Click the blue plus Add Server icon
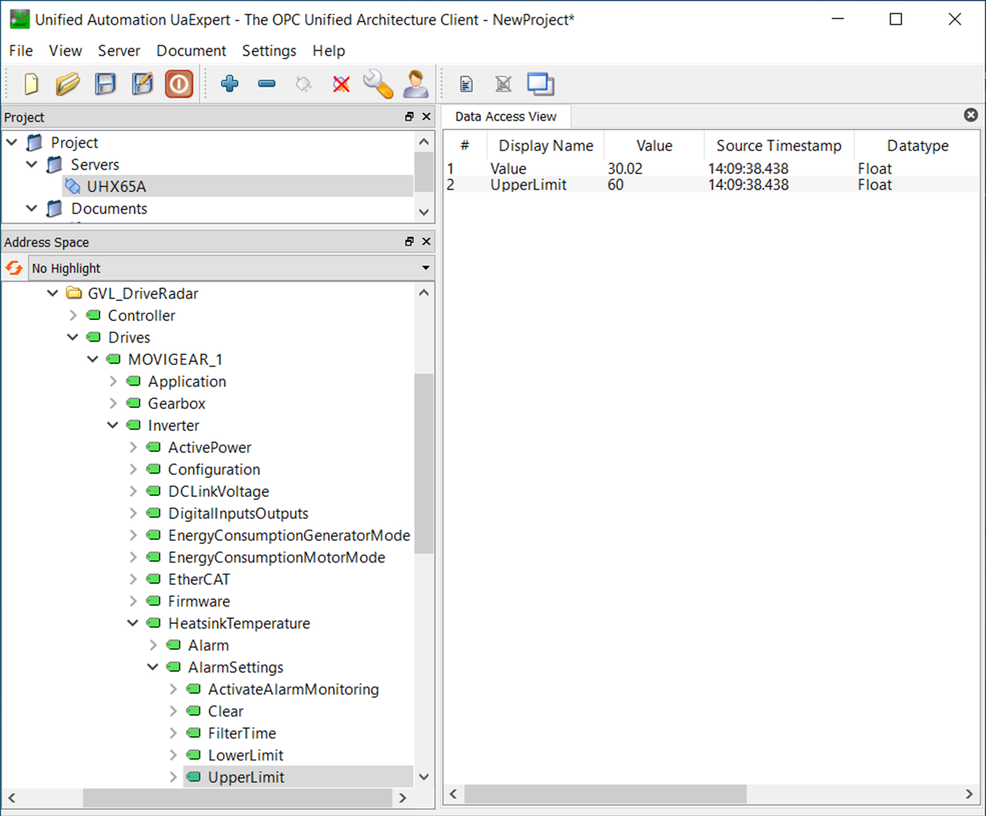This screenshot has height=816, width=986. pos(230,84)
